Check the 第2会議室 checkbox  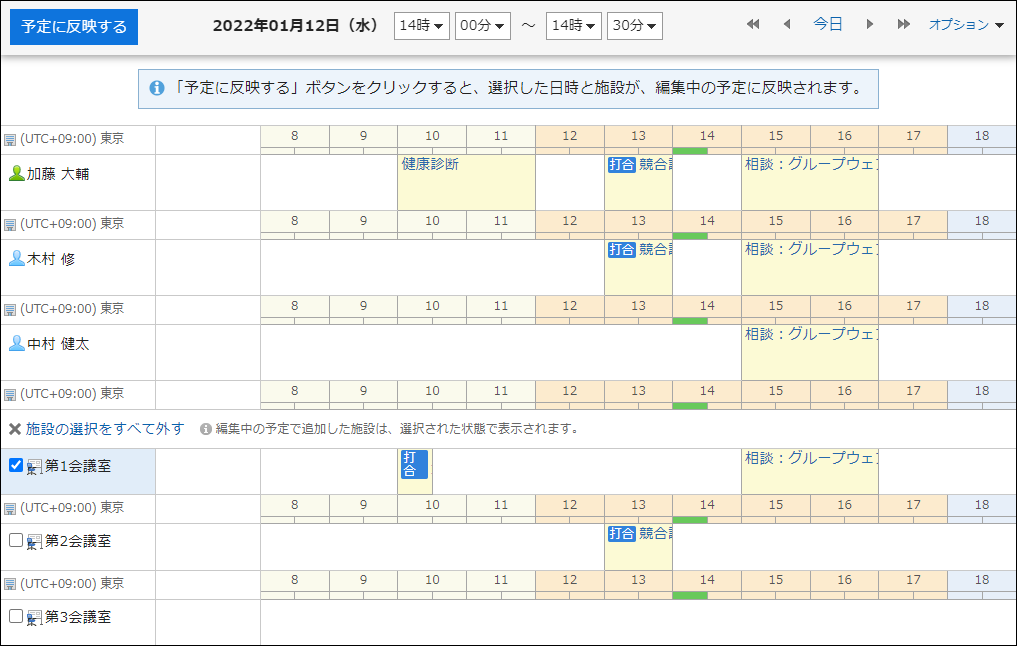[16, 540]
